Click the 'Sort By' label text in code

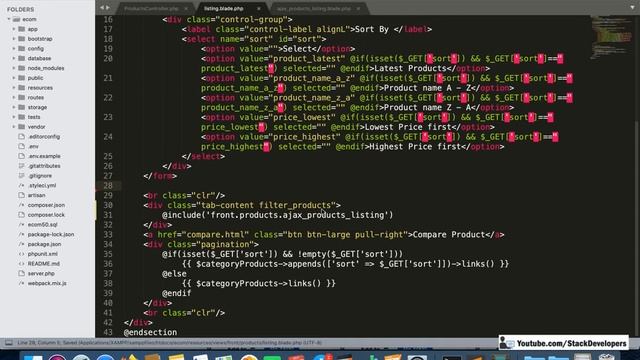click(x=372, y=29)
